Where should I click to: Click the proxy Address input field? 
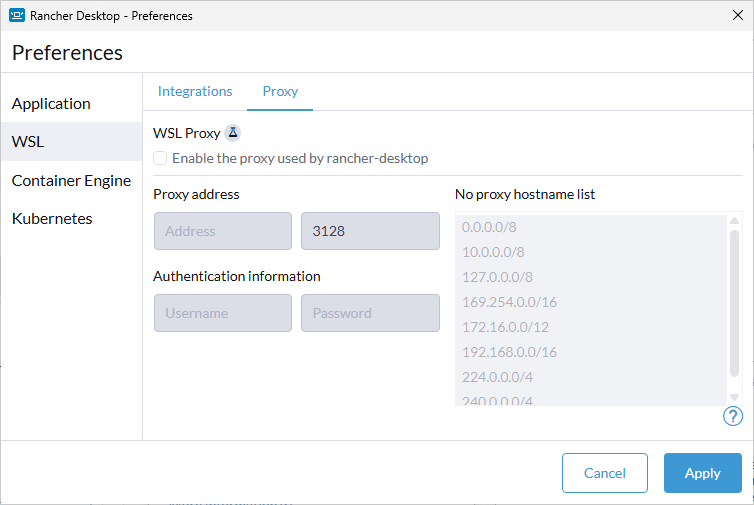(x=222, y=231)
